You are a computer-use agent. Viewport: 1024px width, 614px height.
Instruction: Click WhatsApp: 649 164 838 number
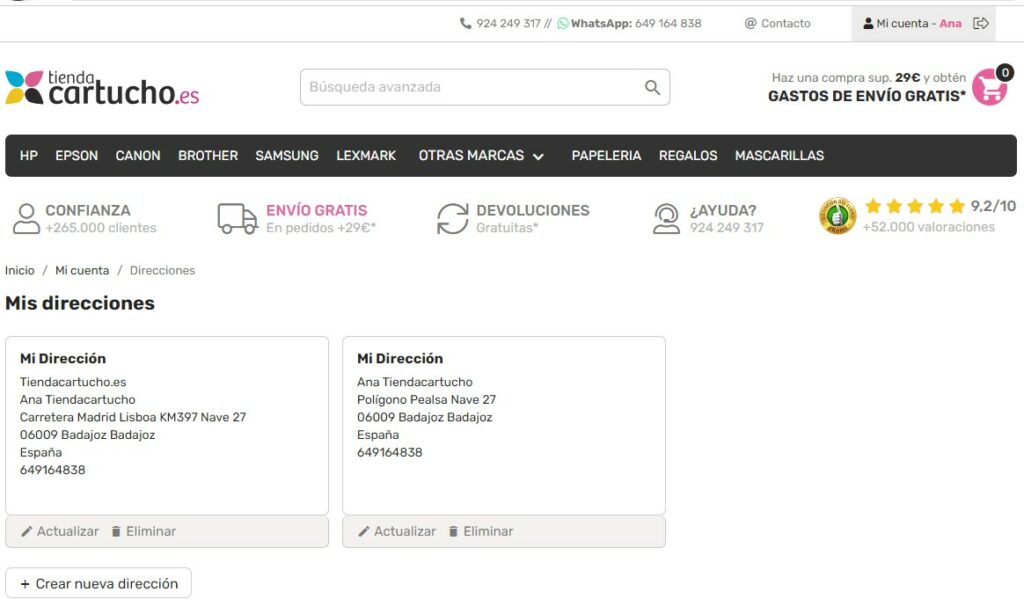(x=635, y=24)
